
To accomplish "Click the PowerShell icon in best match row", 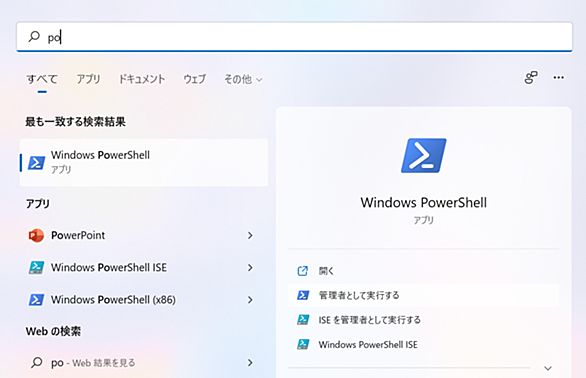I will (x=37, y=163).
